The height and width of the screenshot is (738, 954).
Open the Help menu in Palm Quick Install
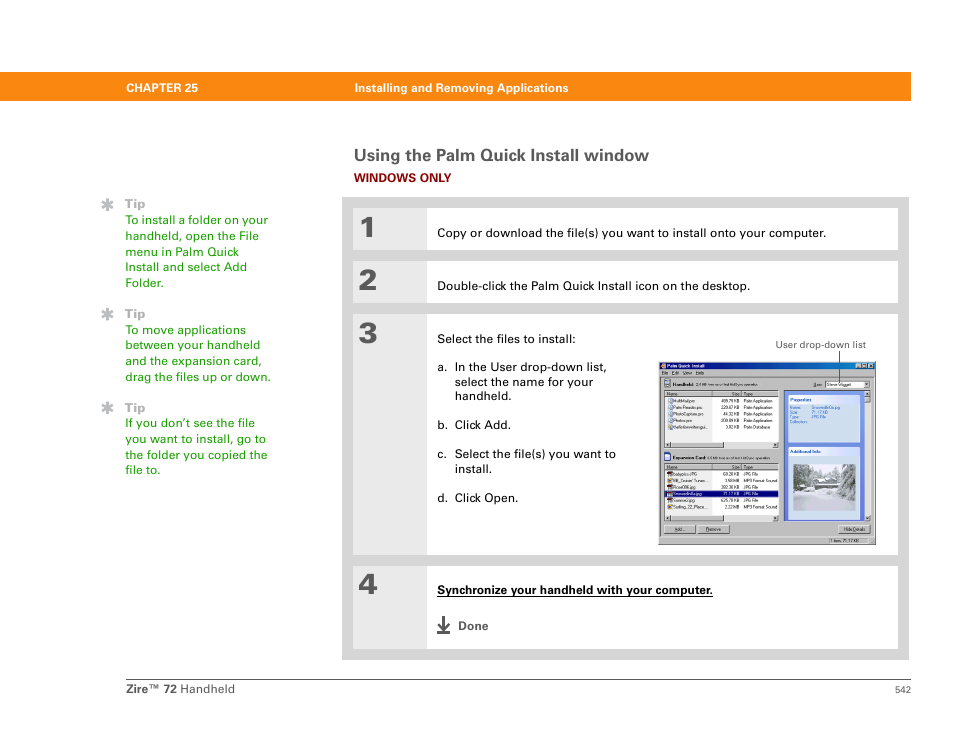pos(700,373)
